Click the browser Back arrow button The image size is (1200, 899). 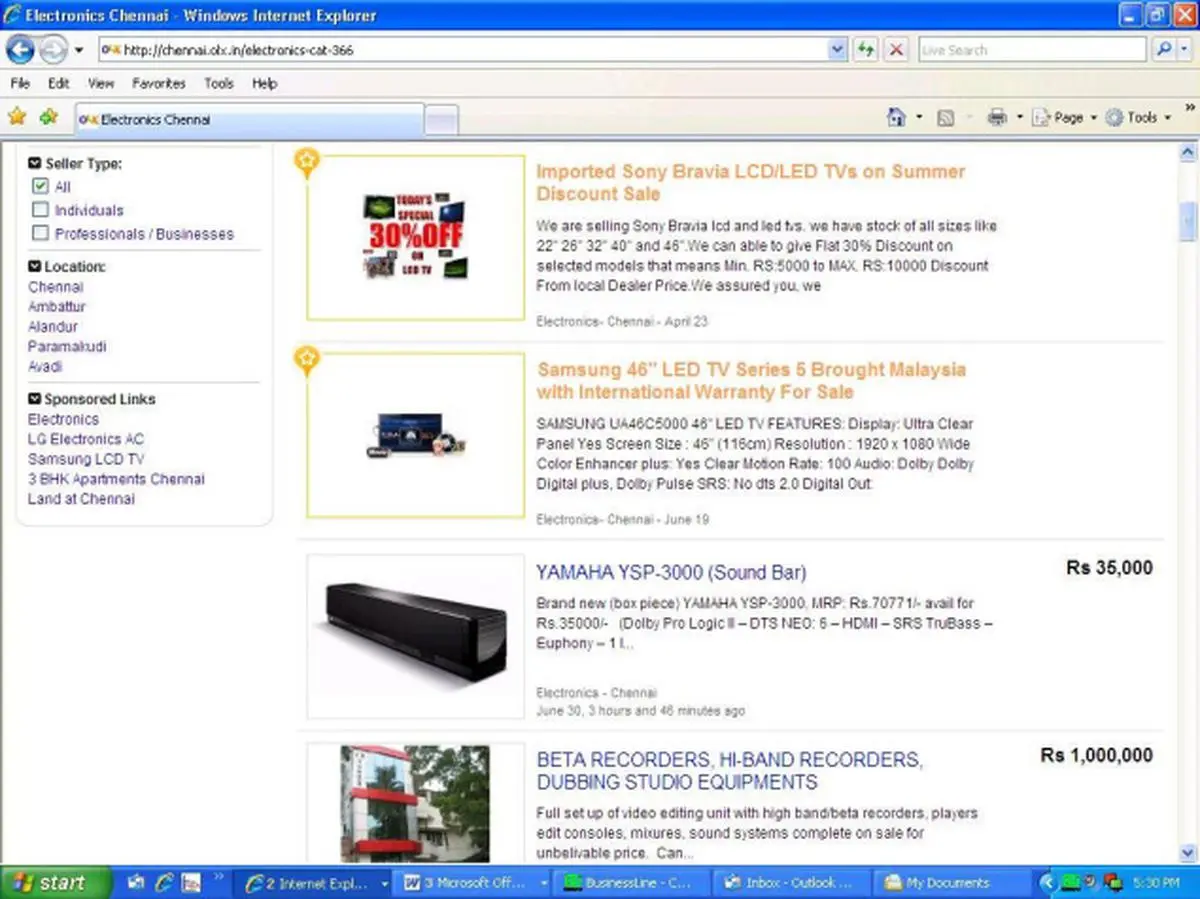[21, 49]
